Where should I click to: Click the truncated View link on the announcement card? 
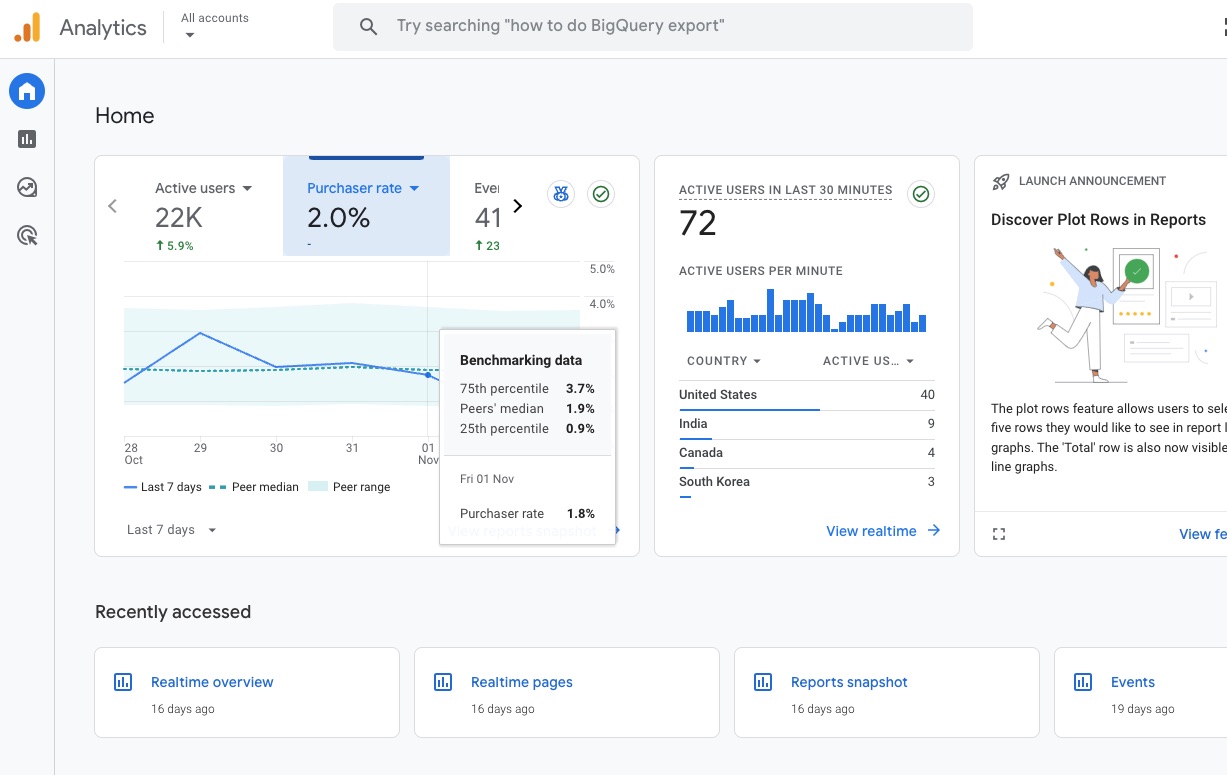pos(1202,534)
